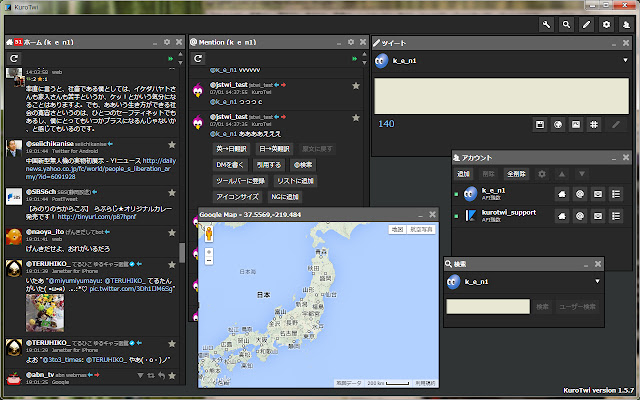Image resolution: width=640 pixels, height=400 pixels.
Task: Click the magnifier search icon in top toolbar
Action: (x=567, y=23)
